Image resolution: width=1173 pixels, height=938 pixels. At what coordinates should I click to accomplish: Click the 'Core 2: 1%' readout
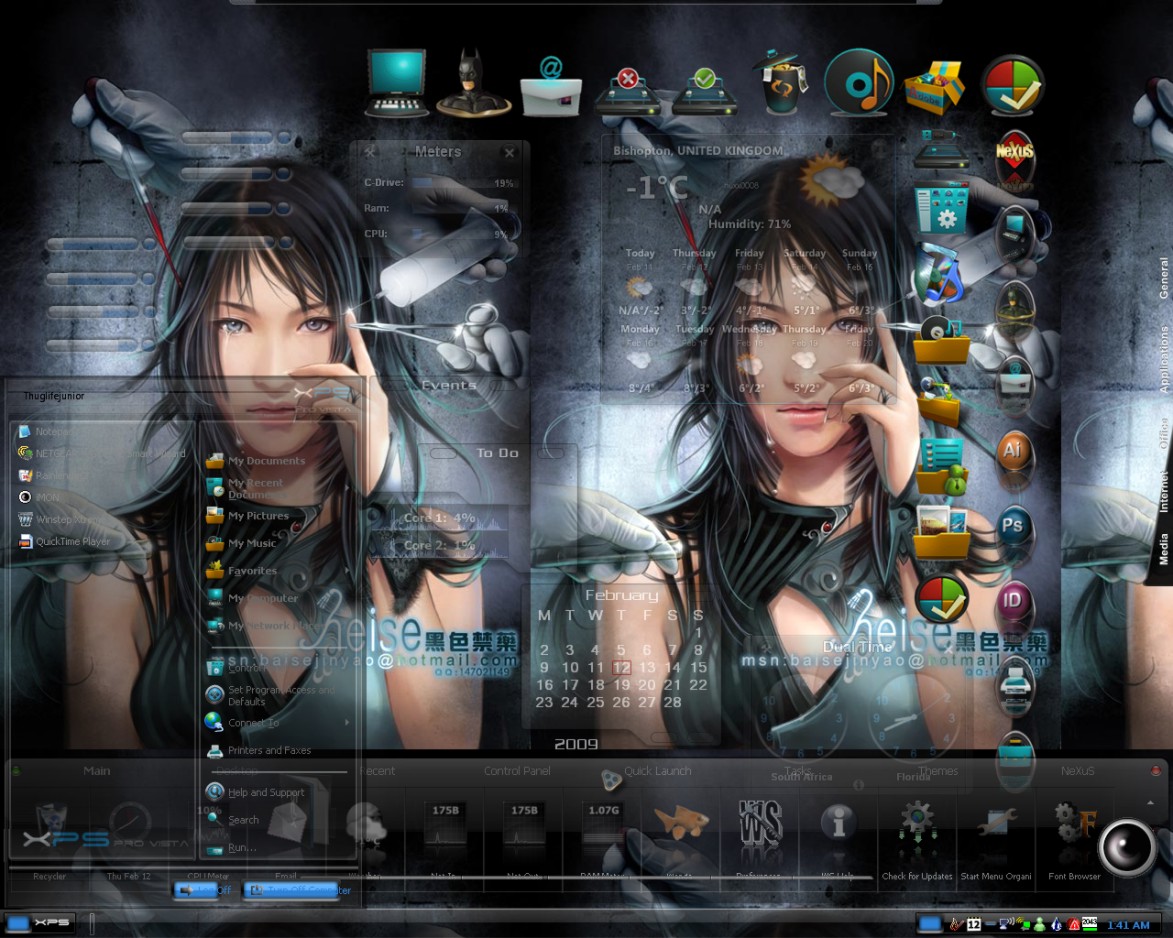tap(439, 545)
